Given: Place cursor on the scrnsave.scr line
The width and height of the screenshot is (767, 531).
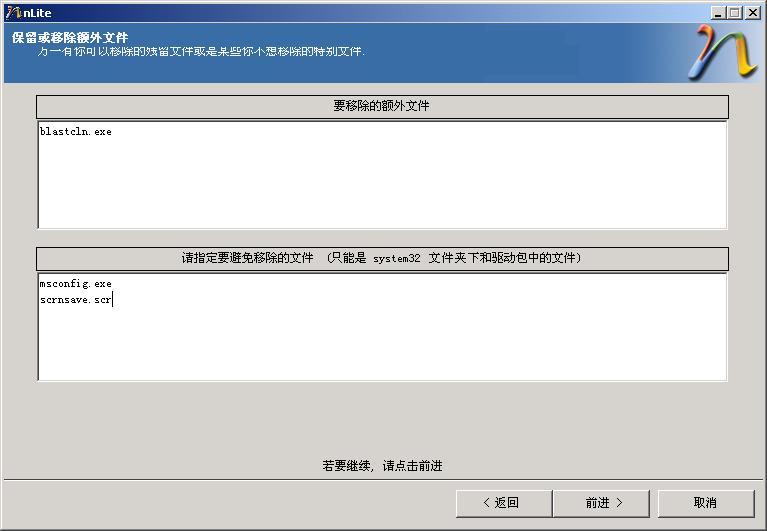Looking at the screenshot, I should (76, 300).
